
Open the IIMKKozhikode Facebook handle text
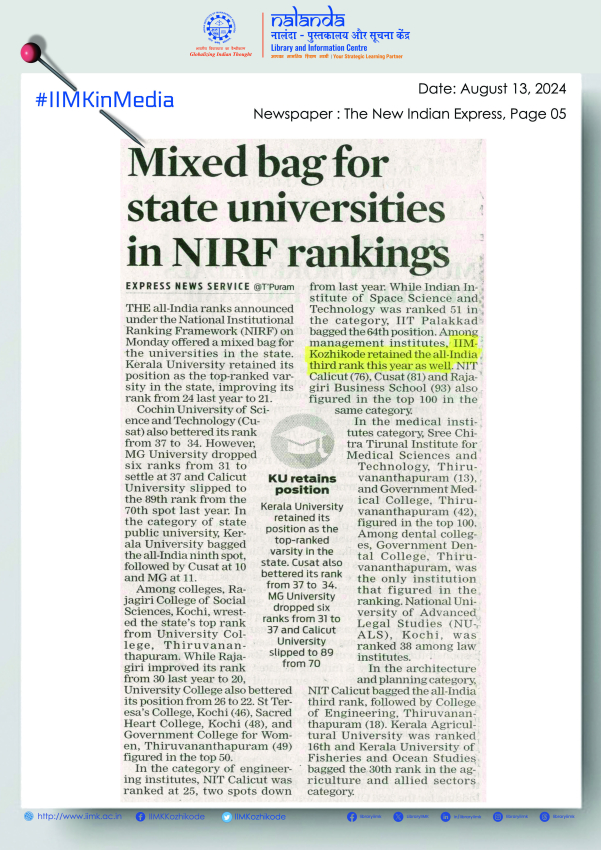point(176,816)
